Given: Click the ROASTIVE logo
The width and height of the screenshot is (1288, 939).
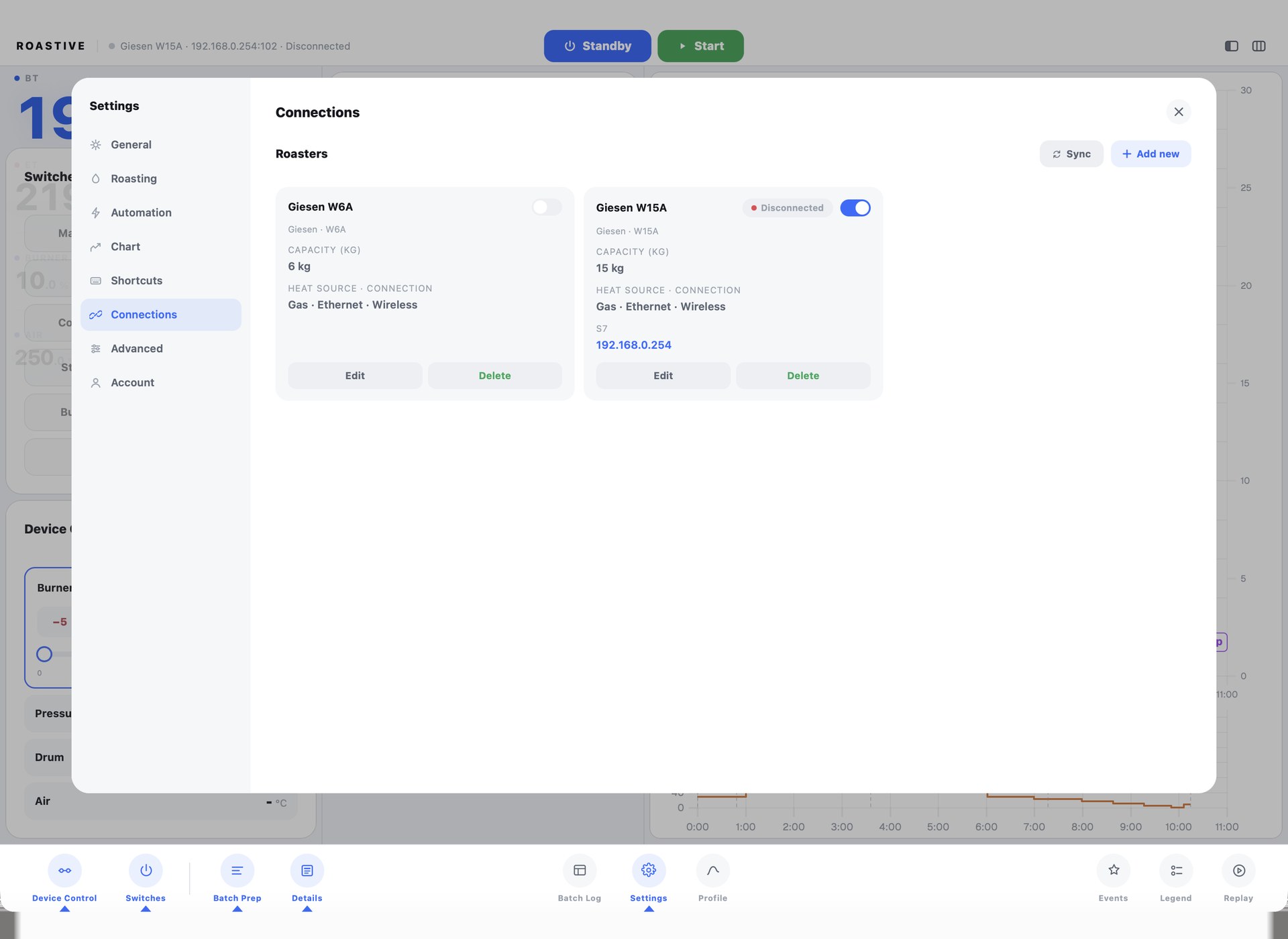Looking at the screenshot, I should 51,46.
